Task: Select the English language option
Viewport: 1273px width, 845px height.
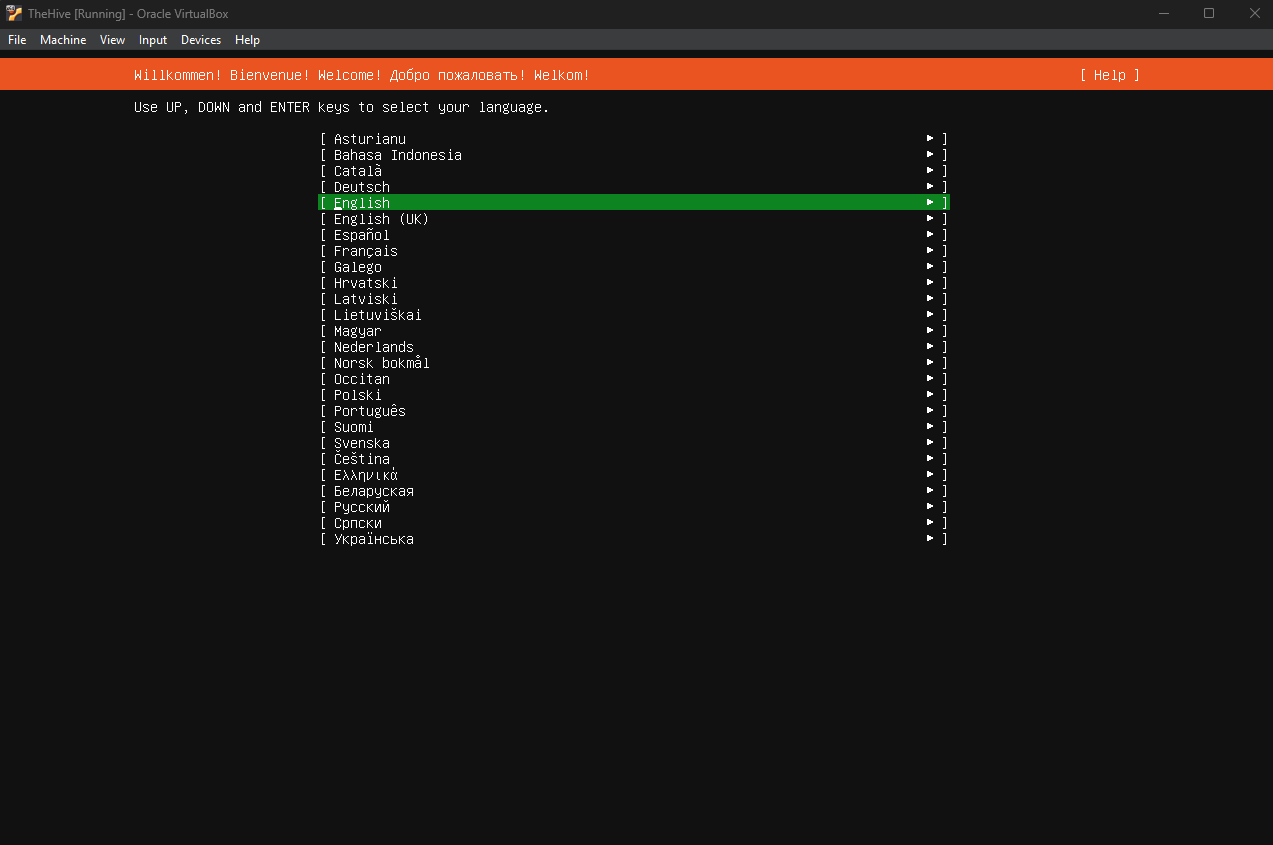Action: (362, 203)
